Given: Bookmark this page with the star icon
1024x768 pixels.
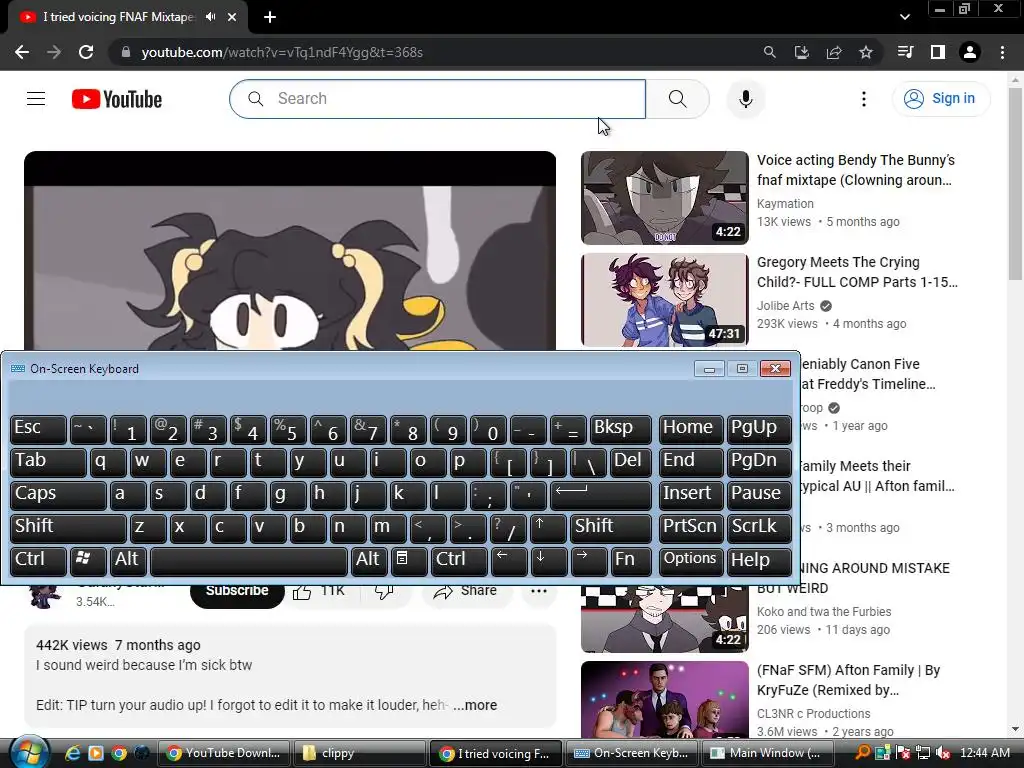Looking at the screenshot, I should pos(866,52).
